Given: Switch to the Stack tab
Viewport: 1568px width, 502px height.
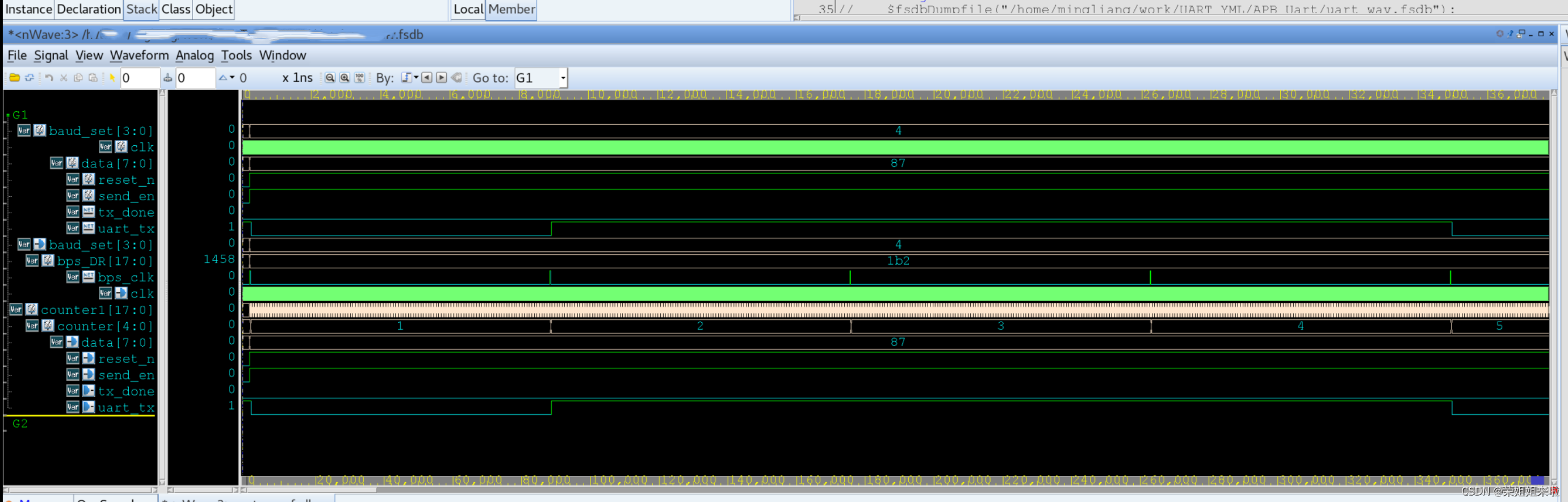Looking at the screenshot, I should tap(142, 9).
